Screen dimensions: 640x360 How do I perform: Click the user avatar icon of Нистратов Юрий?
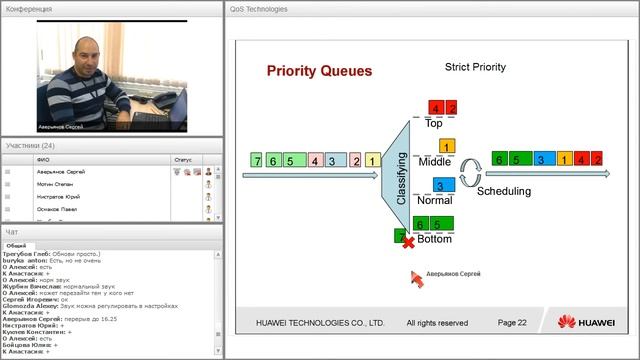209,197
